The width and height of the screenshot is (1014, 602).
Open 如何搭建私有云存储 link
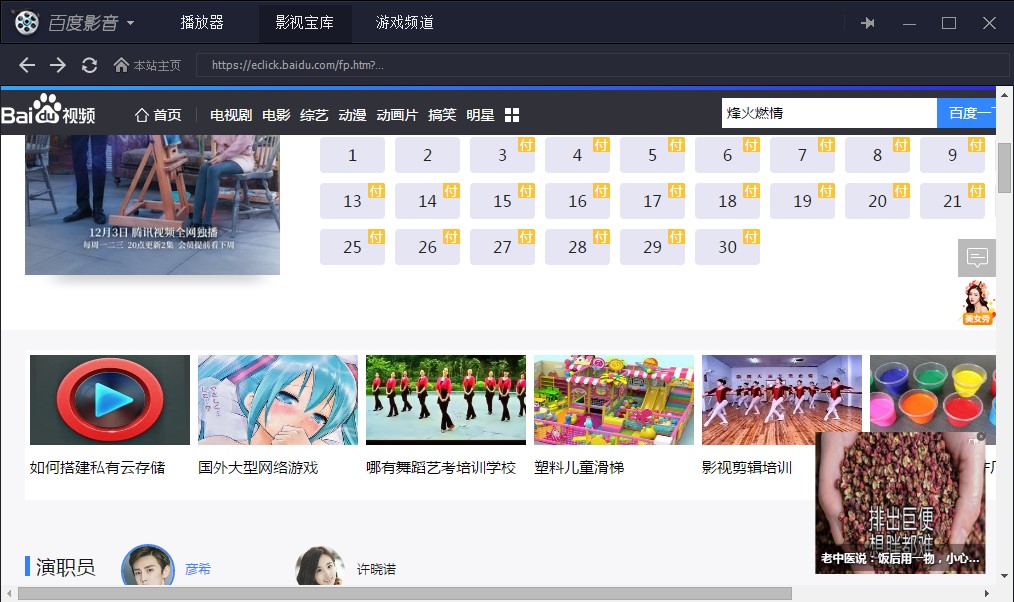[98, 468]
